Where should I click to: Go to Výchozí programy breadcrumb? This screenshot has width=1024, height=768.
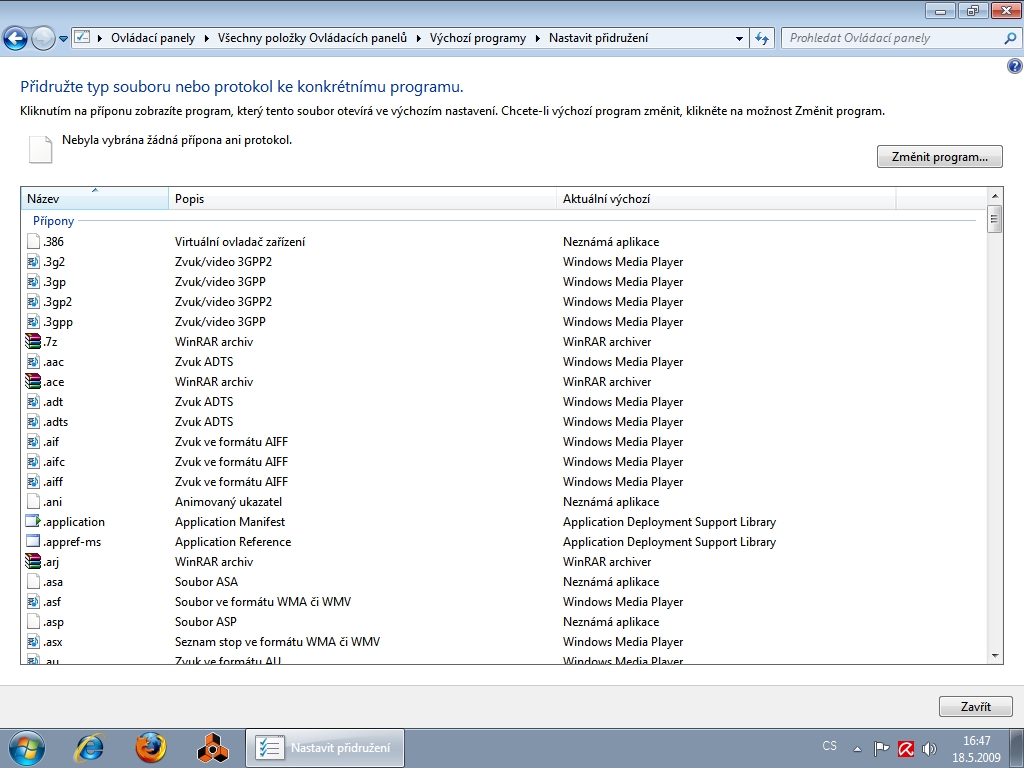(x=477, y=38)
